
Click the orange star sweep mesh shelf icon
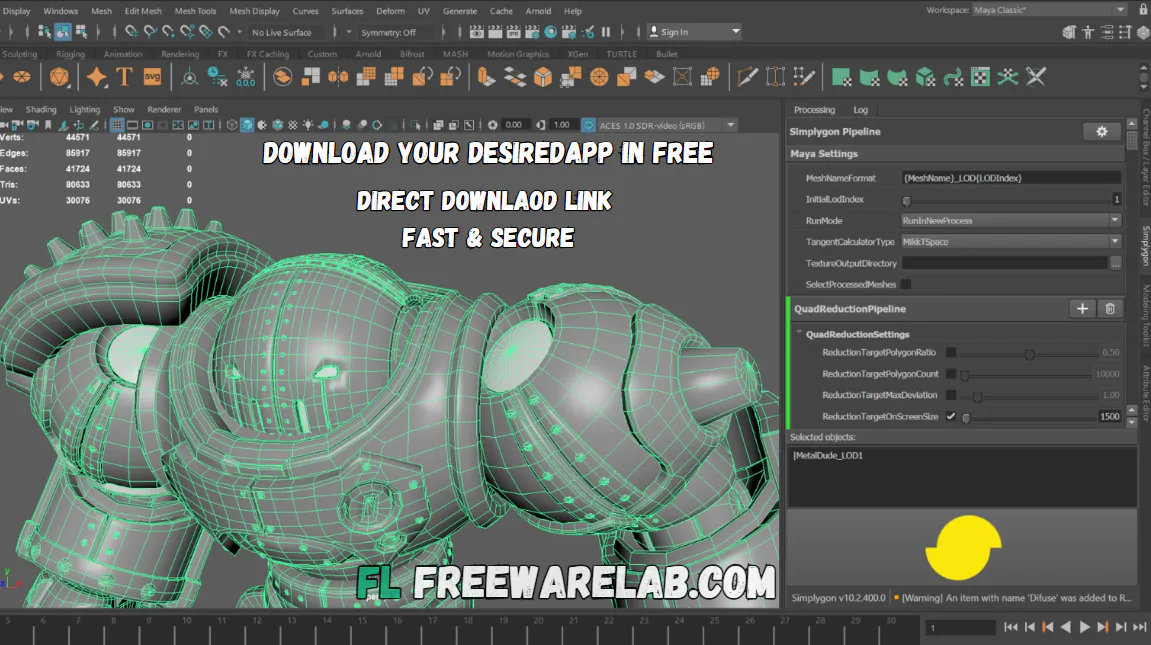pyautogui.click(x=96, y=77)
